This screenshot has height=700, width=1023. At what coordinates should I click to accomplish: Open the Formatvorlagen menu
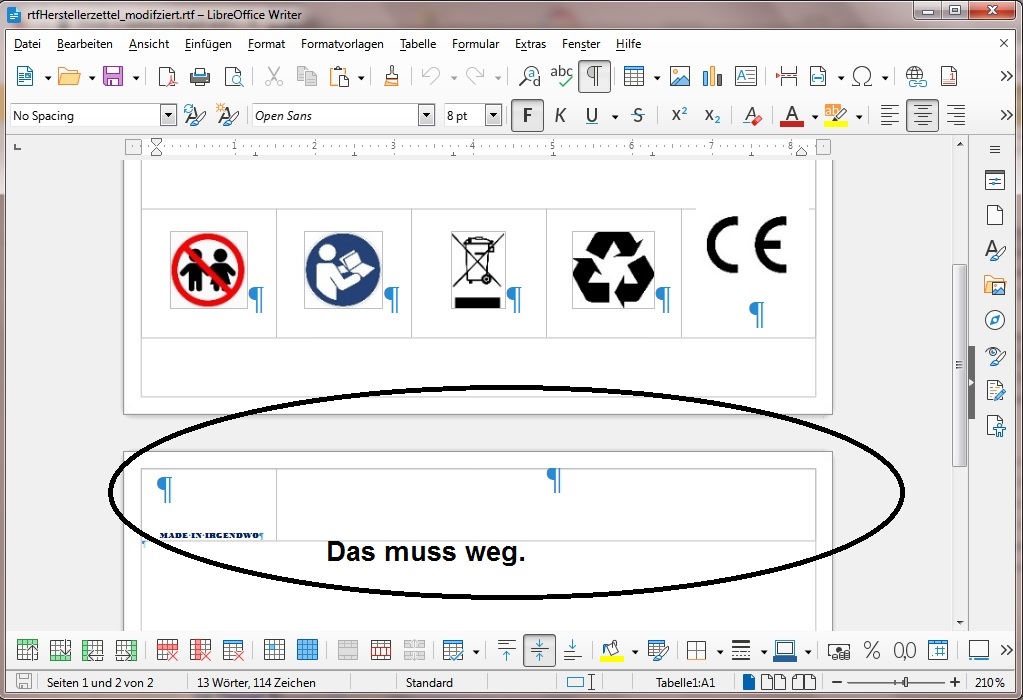(341, 44)
